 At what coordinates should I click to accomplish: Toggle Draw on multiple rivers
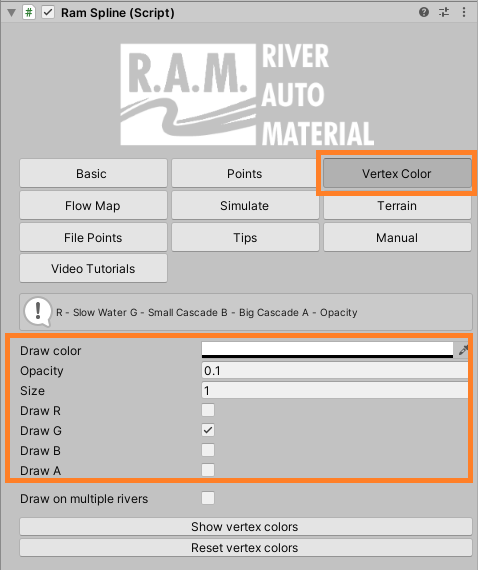click(208, 498)
